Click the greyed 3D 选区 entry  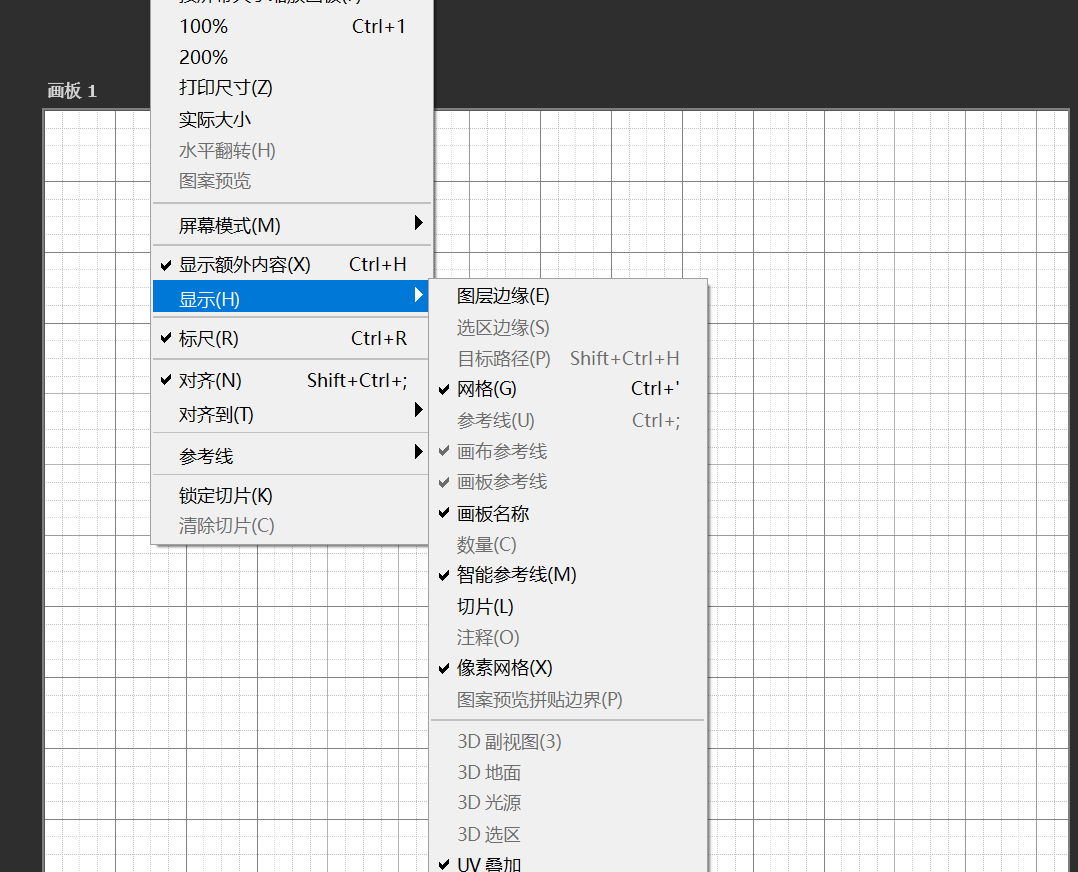point(569,834)
